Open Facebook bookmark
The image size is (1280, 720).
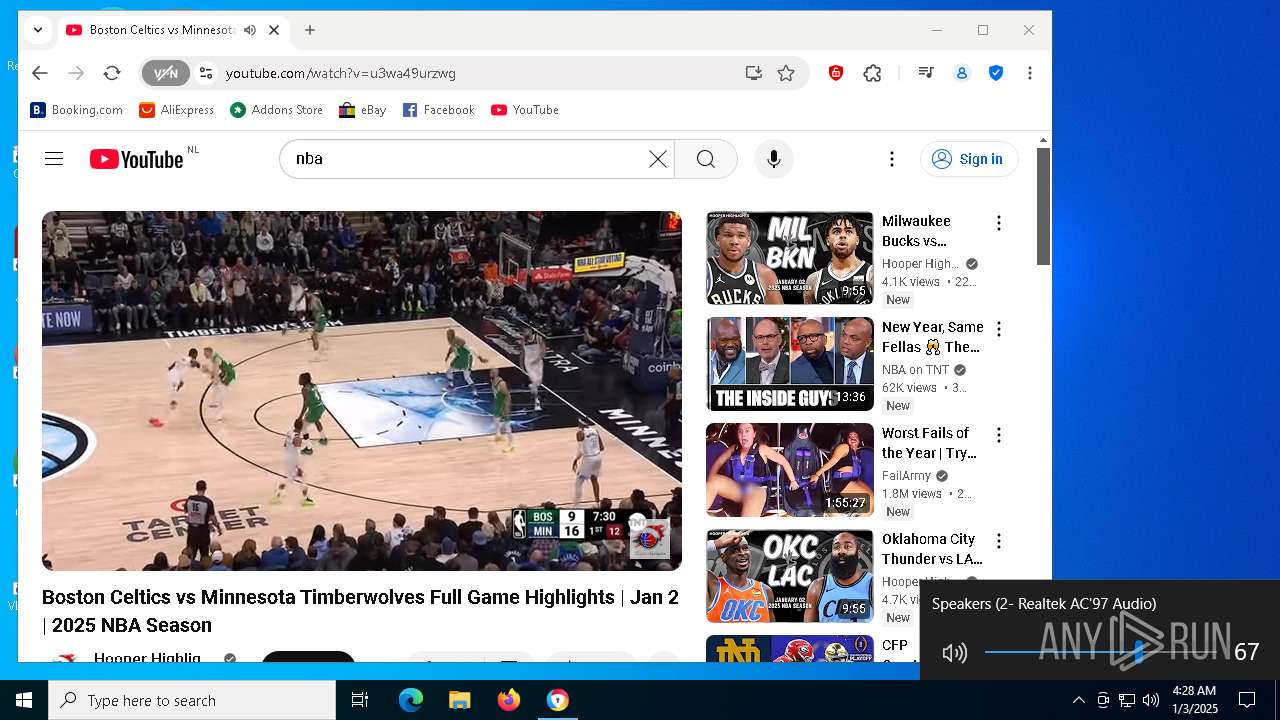(x=439, y=110)
